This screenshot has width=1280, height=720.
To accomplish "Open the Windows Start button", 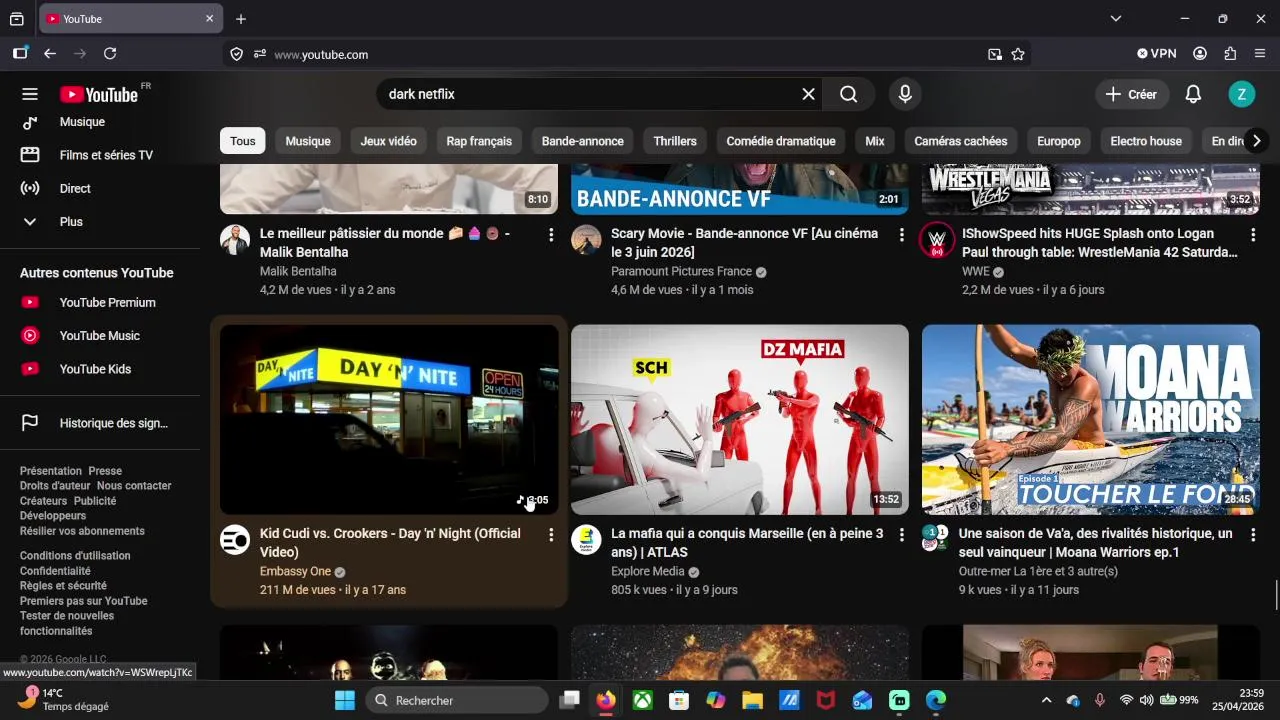I will tap(344, 700).
